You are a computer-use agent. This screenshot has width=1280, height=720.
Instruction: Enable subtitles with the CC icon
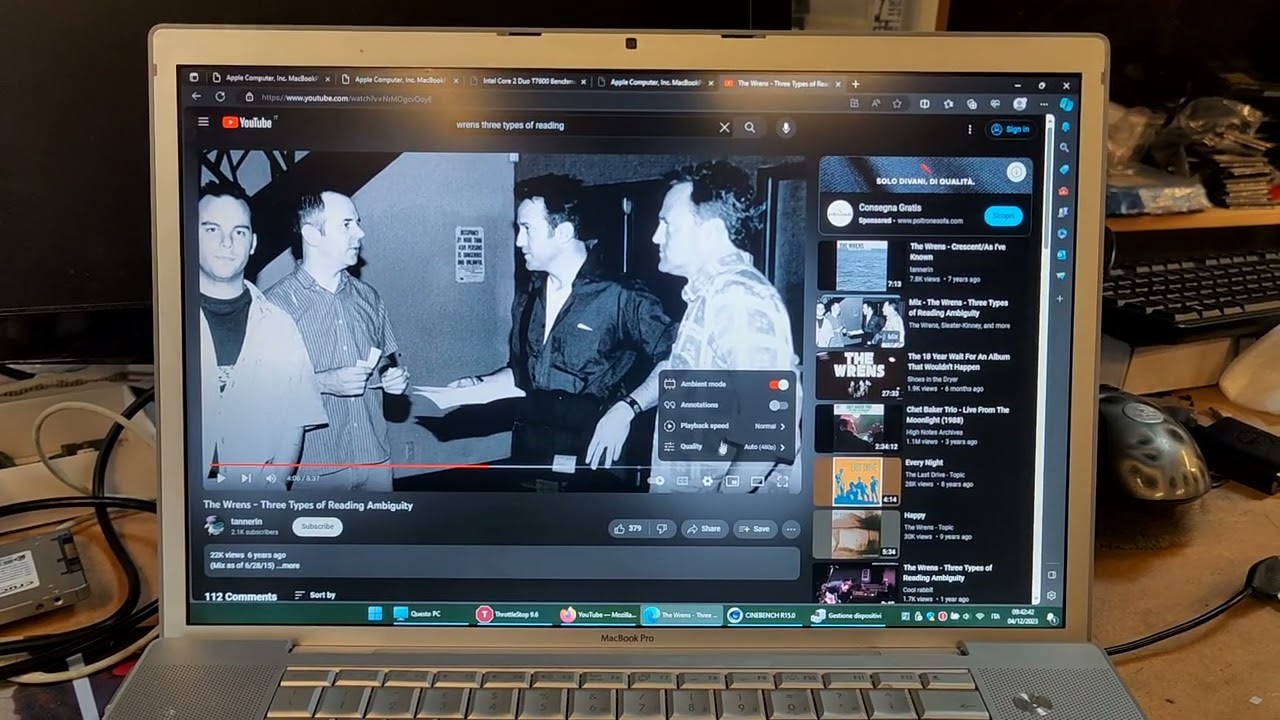[683, 481]
